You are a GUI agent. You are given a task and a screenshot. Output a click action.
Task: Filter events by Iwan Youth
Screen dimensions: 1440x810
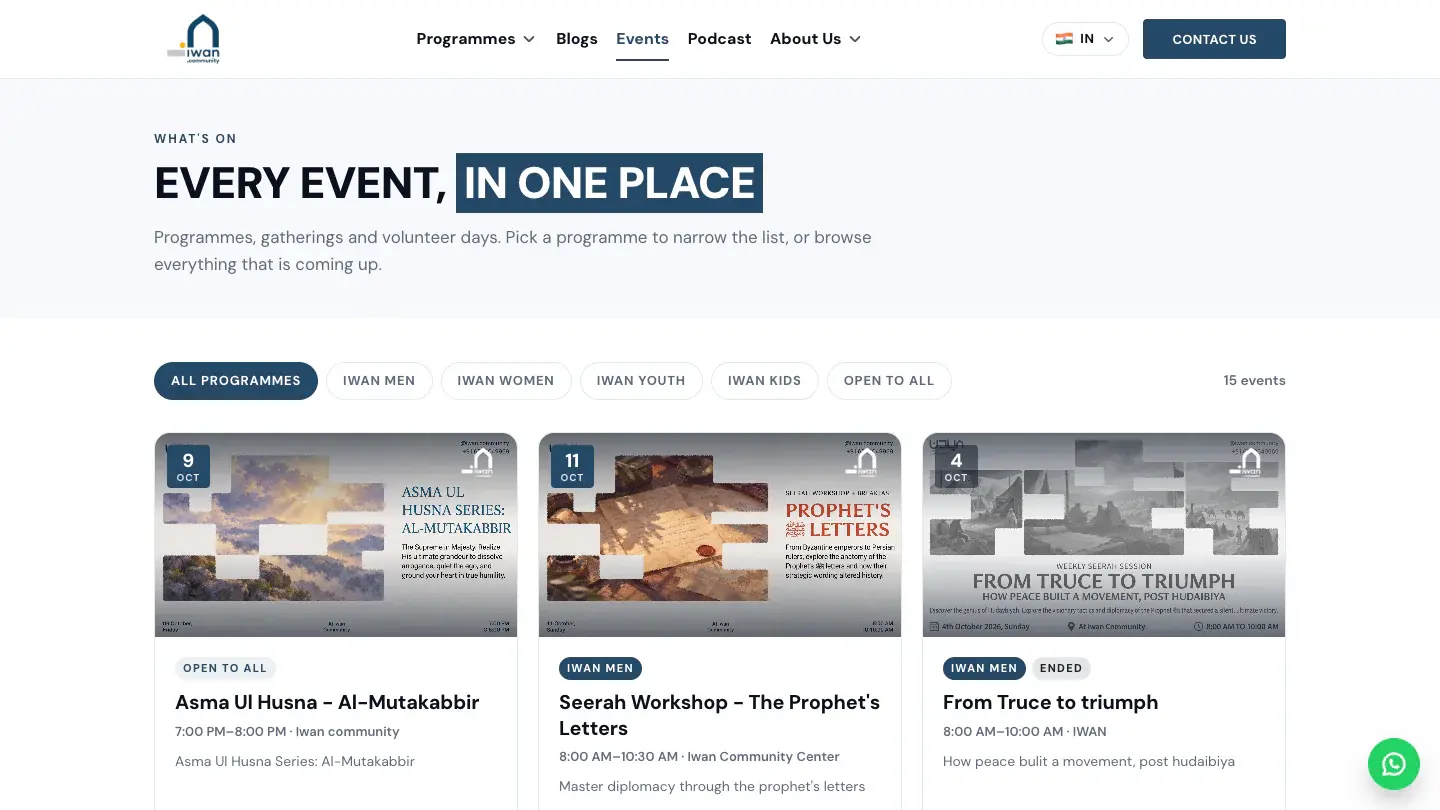641,381
